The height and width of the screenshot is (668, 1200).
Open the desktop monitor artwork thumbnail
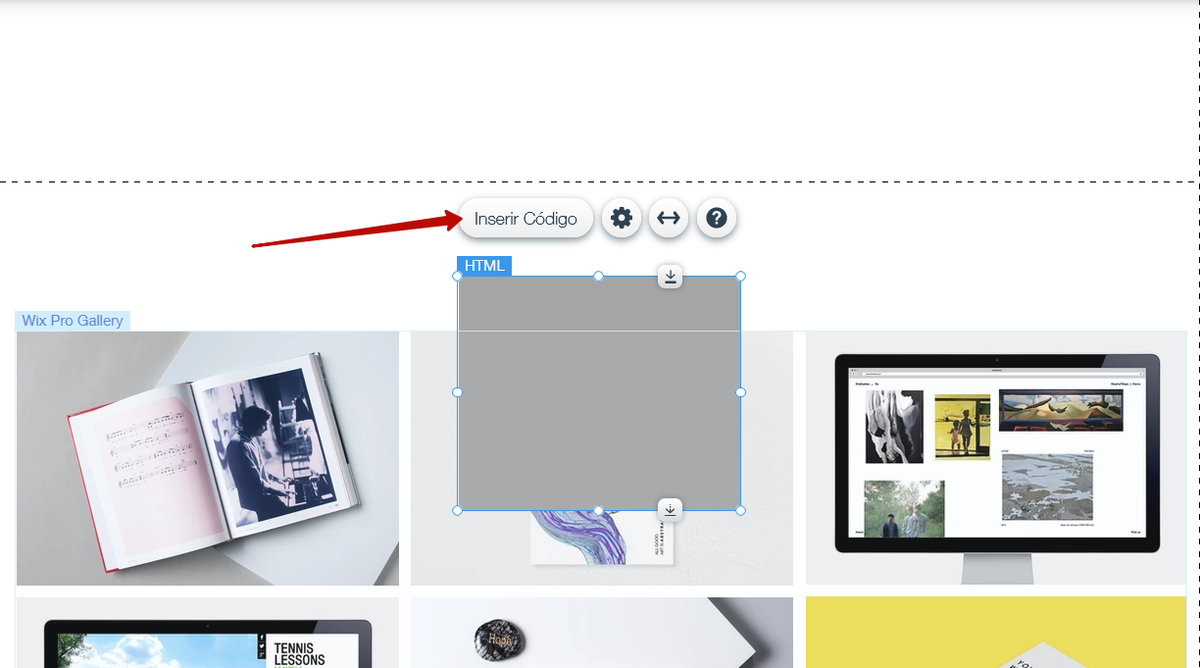coord(996,458)
